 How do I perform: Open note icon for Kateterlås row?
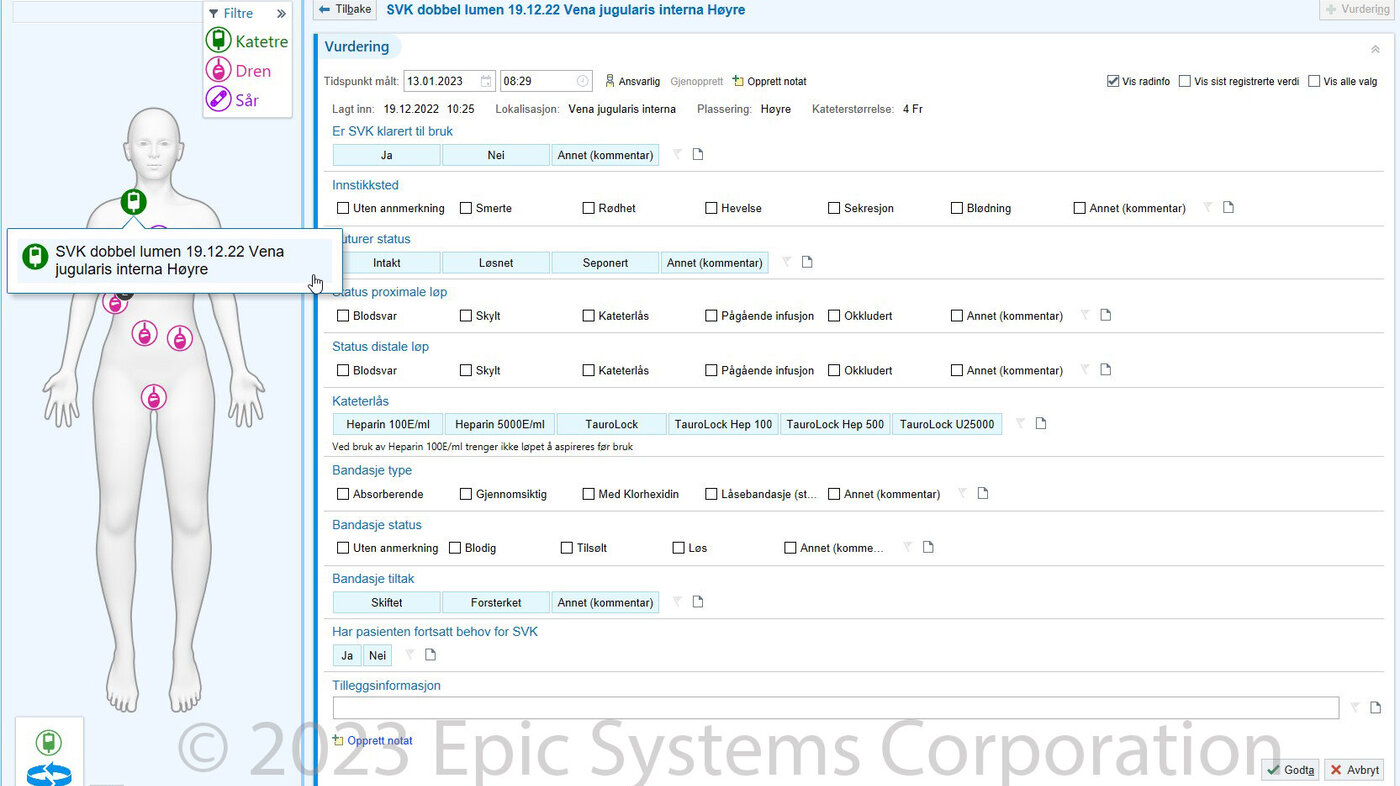(x=1041, y=423)
